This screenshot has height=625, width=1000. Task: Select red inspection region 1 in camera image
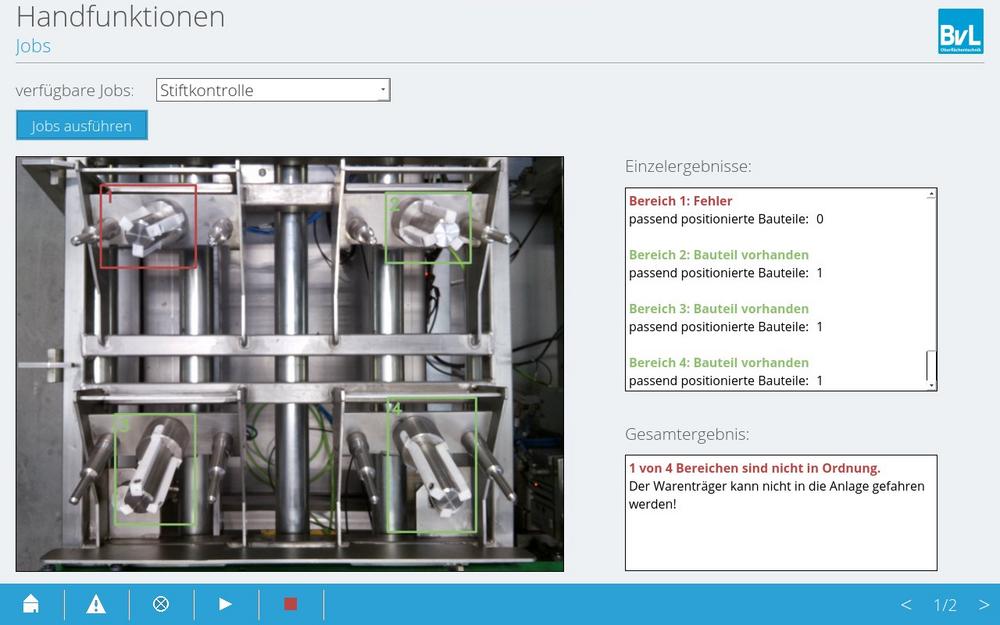(x=148, y=226)
